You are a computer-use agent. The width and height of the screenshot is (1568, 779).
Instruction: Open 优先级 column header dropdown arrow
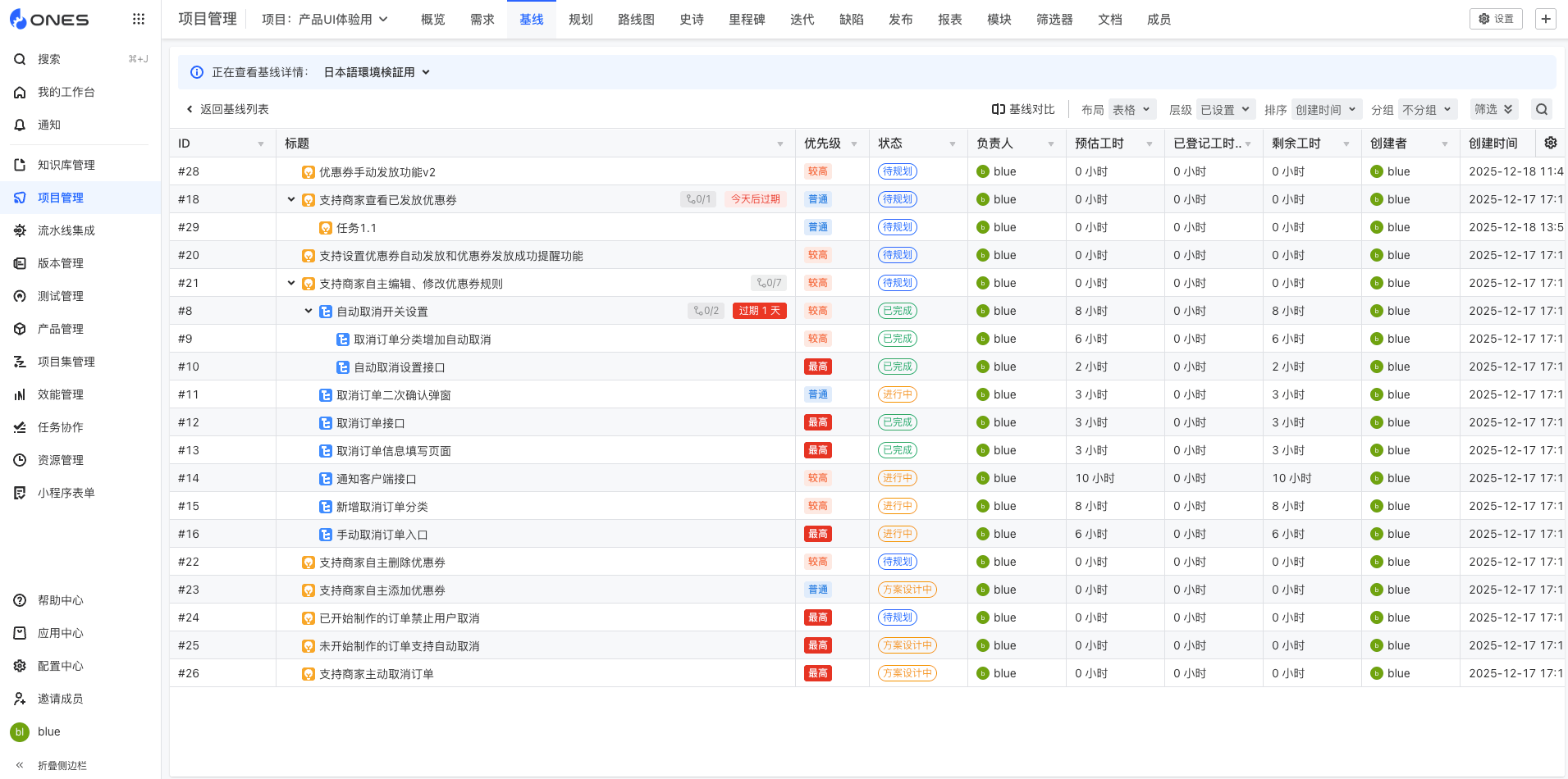pyautogui.click(x=854, y=143)
